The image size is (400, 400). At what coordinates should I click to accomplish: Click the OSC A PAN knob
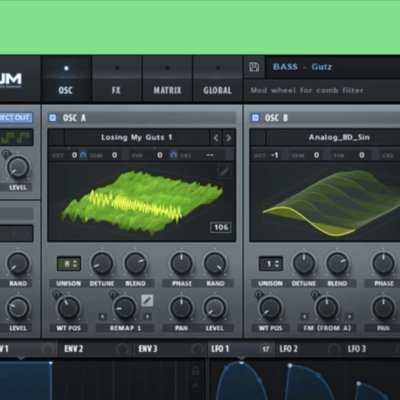click(182, 308)
